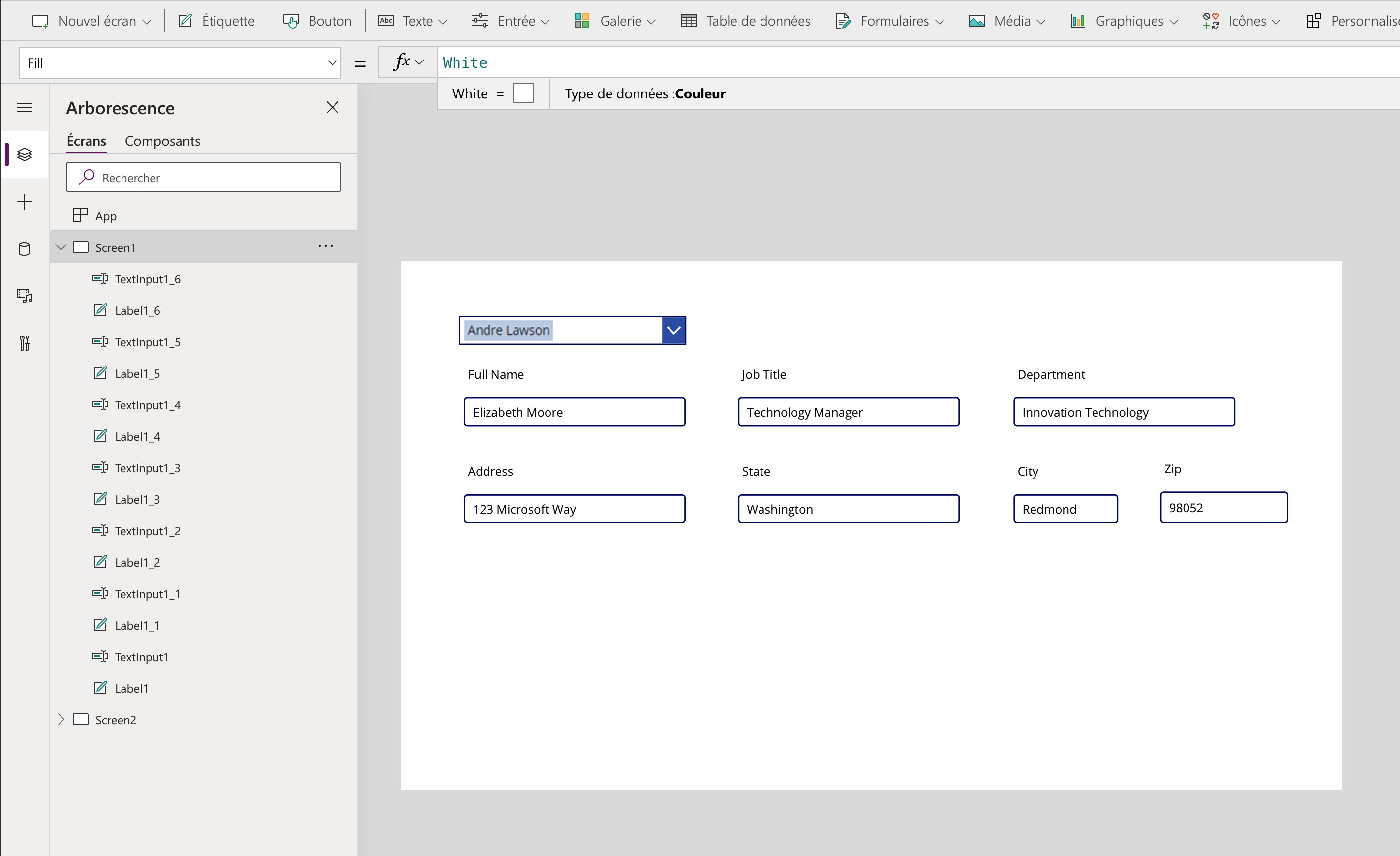Select Label1_3 in the tree
Image resolution: width=1400 pixels, height=856 pixels.
tap(204, 500)
